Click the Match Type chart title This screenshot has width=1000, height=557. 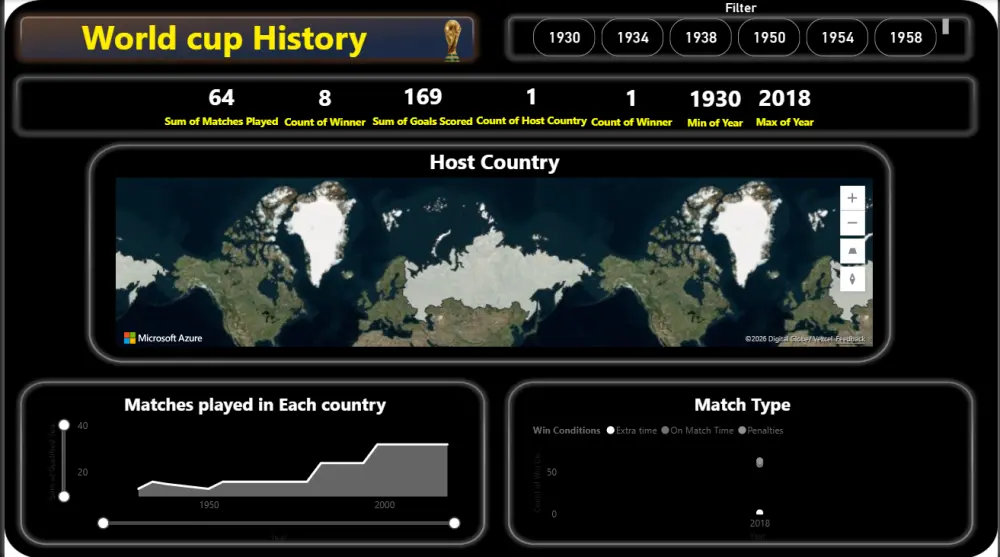(x=742, y=405)
